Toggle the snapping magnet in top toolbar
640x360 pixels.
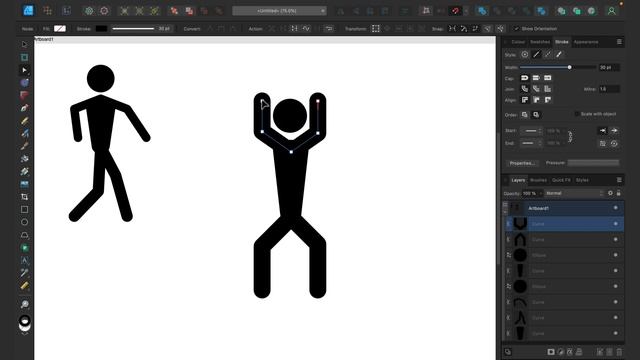[x=455, y=11]
